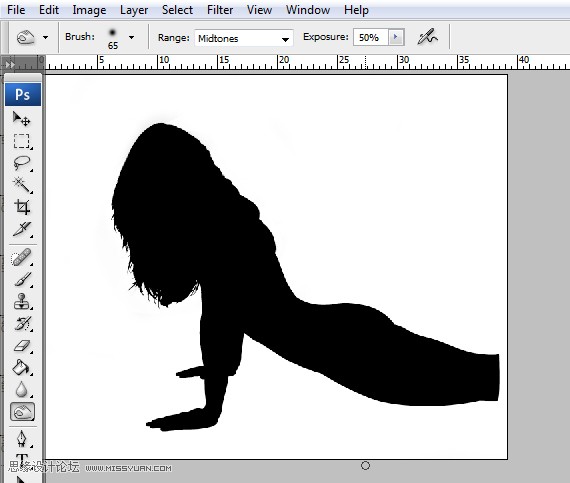Open the Layer menu
The image size is (570, 483).
pyautogui.click(x=134, y=10)
